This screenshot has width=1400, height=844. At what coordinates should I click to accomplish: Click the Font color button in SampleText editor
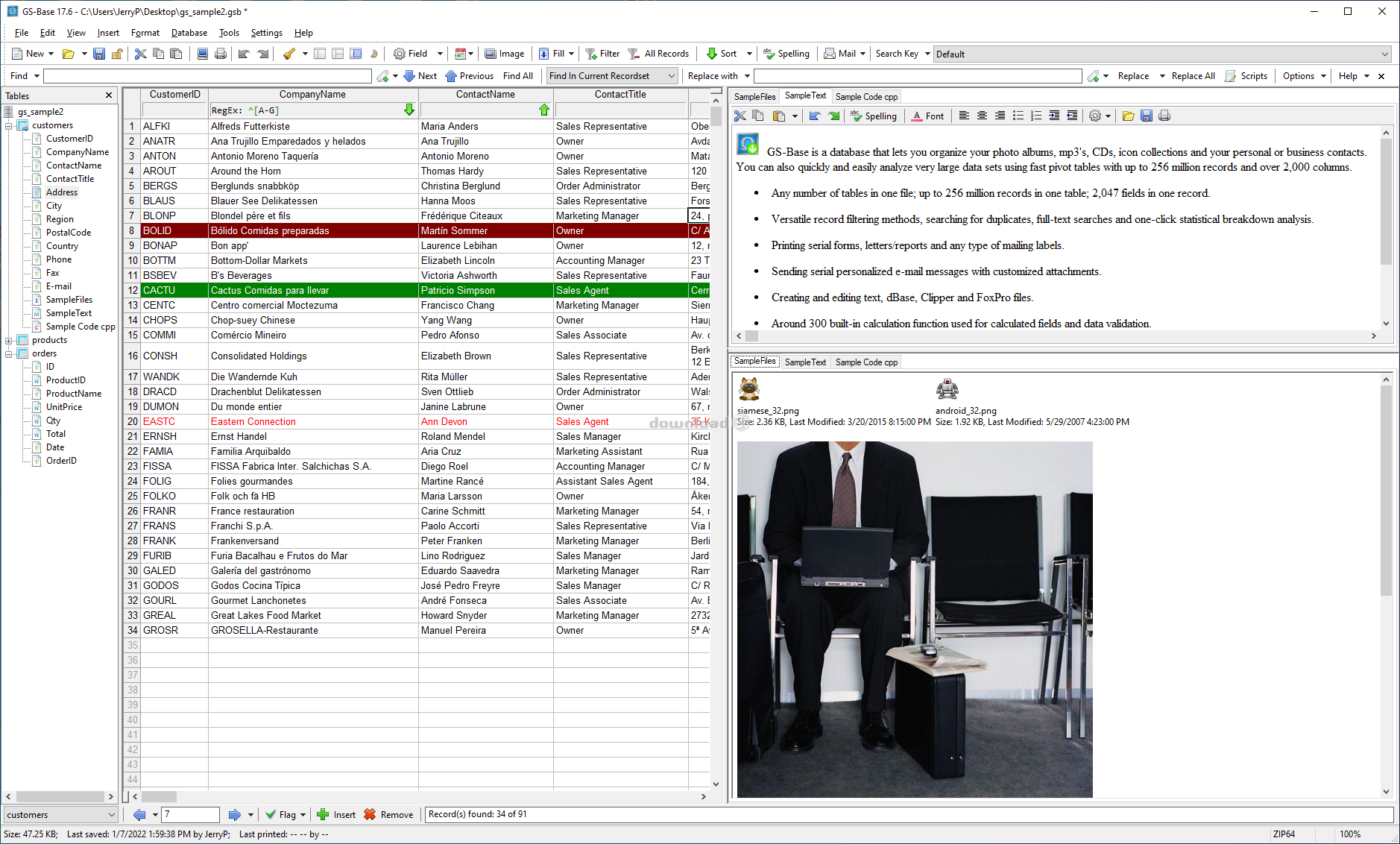pyautogui.click(x=927, y=116)
